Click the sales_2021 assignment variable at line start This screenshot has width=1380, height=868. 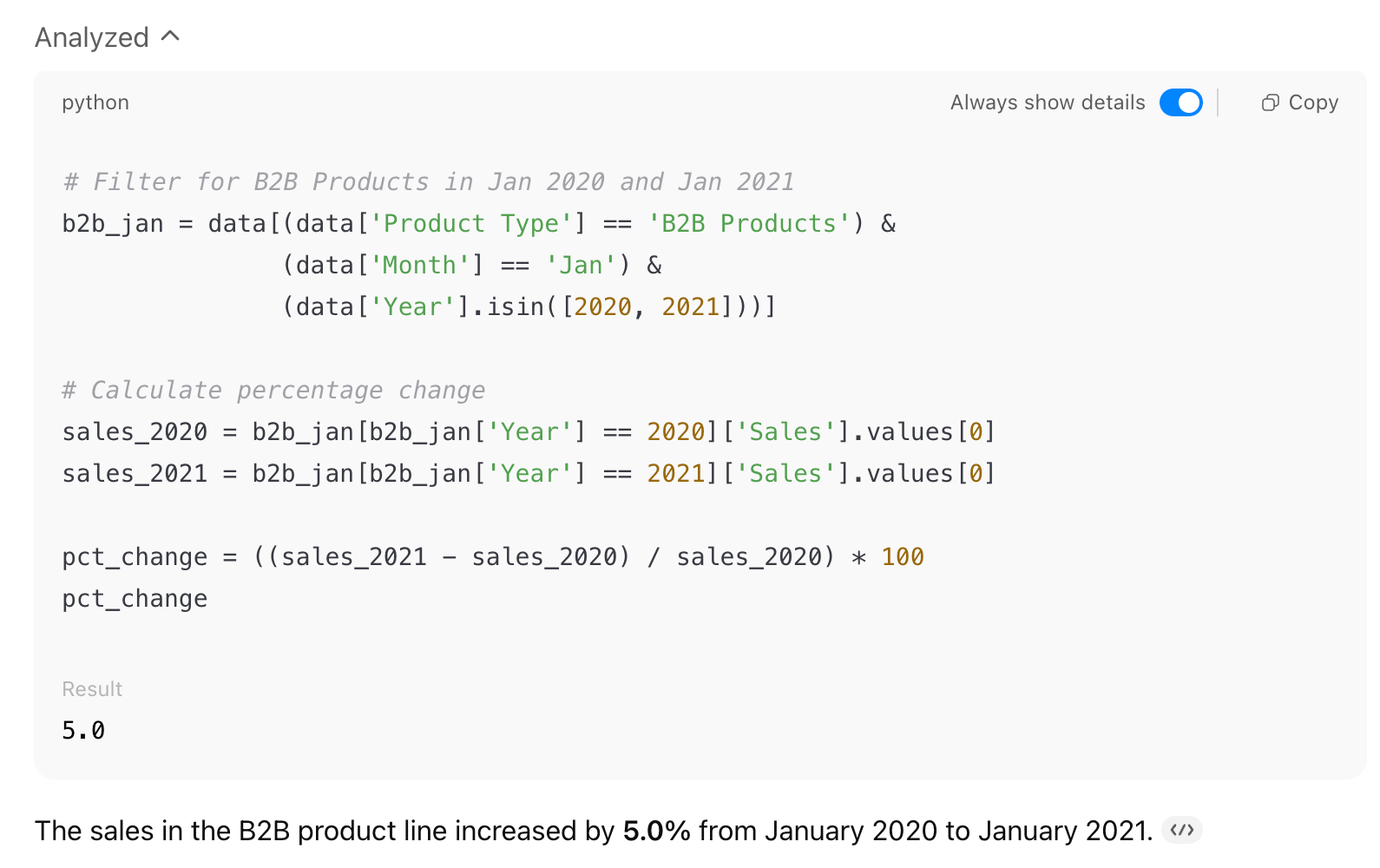[x=135, y=474]
